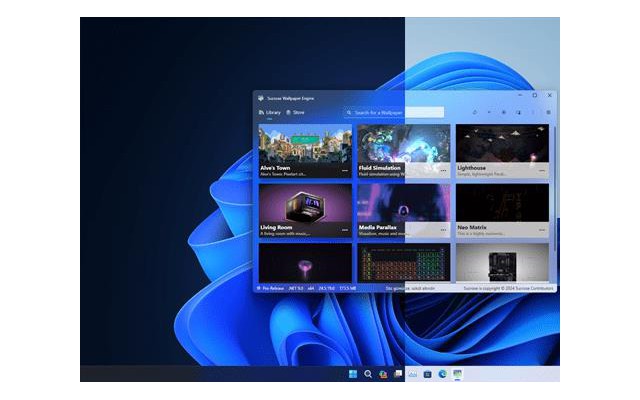Select the motherboard wallpaper thumbnail
Image resolution: width=640 pixels, height=400 pixels.
(x=502, y=262)
